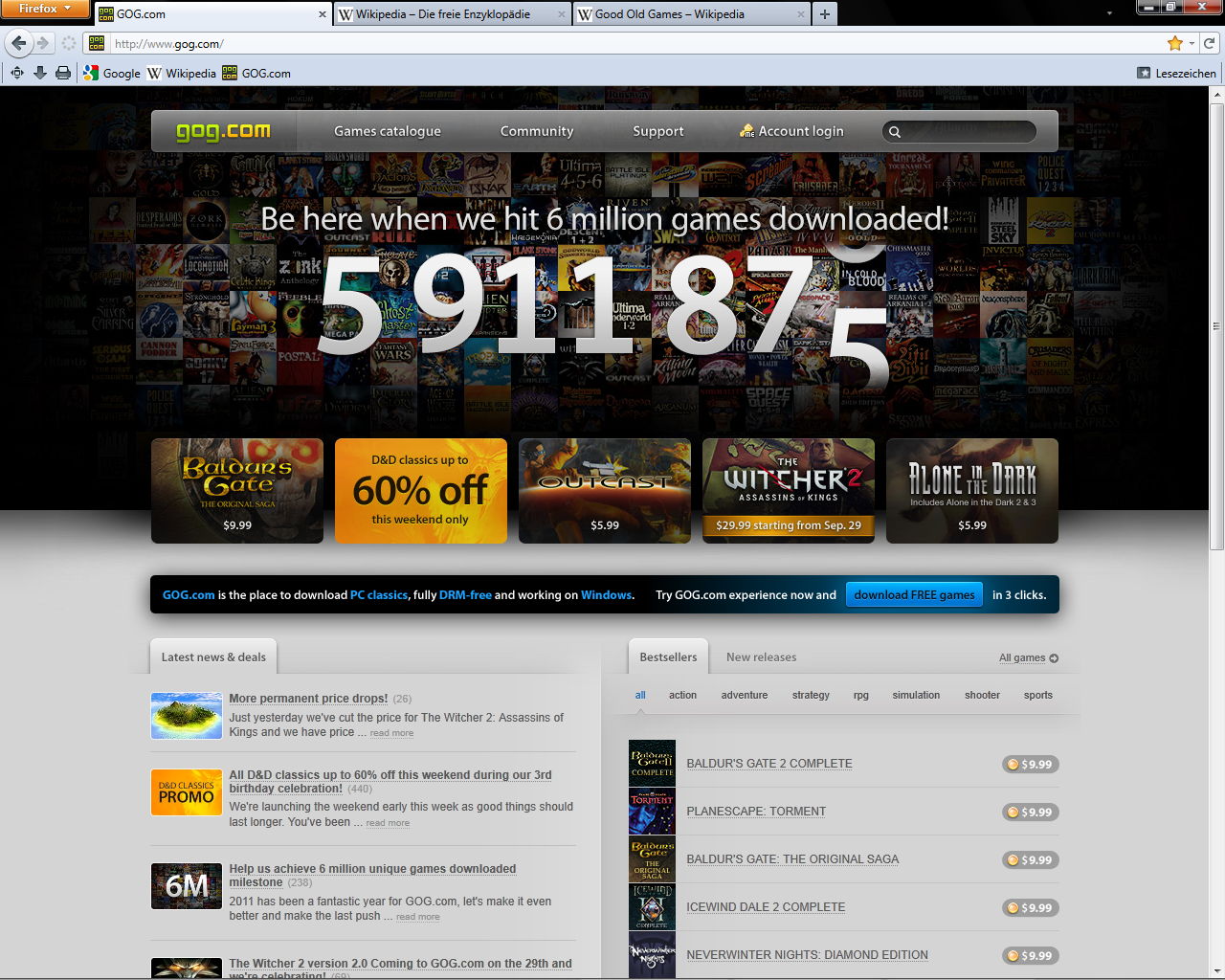Viewport: 1225px width, 980px height.
Task: Click the reload page icon
Action: pos(1210,43)
